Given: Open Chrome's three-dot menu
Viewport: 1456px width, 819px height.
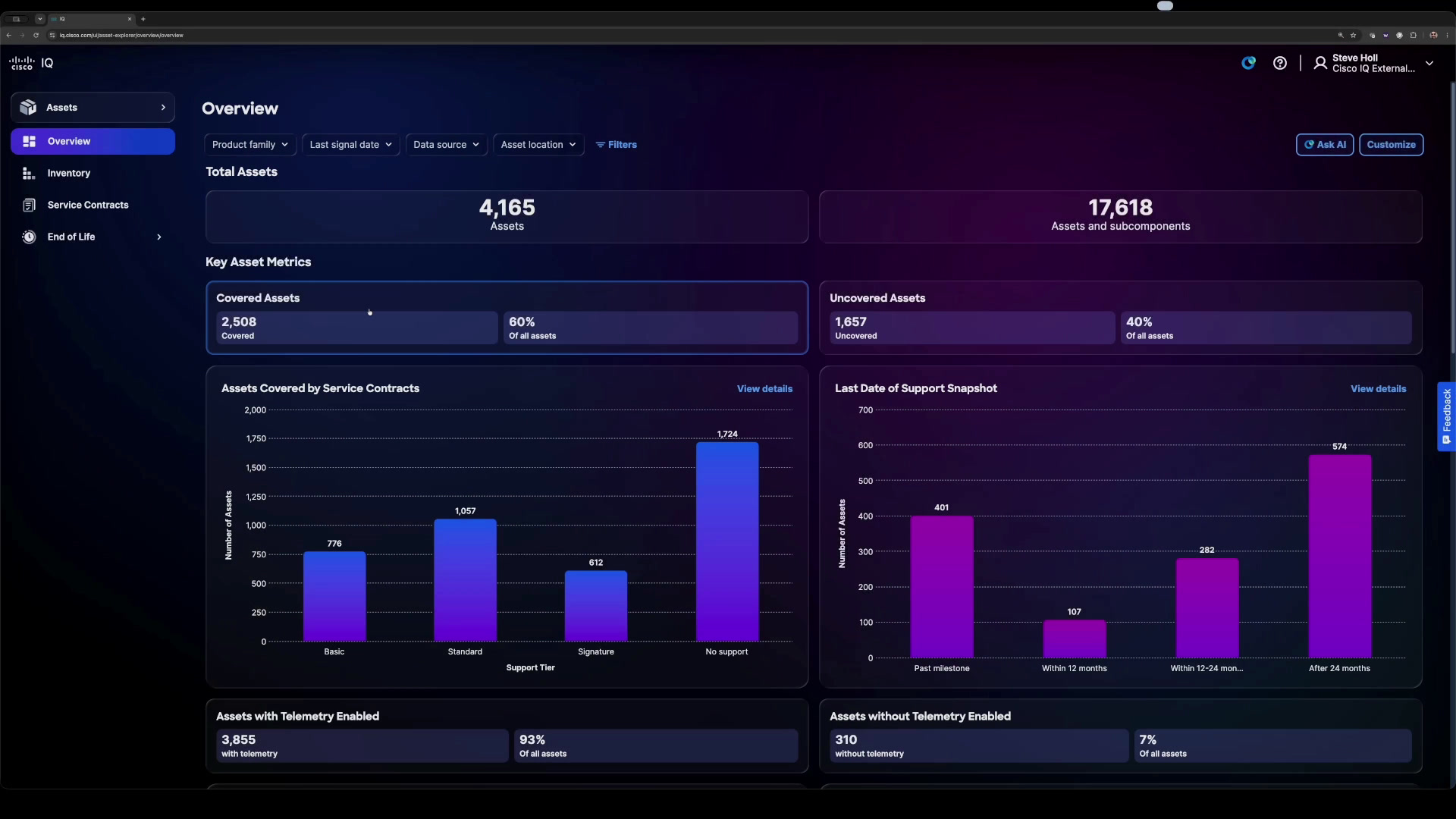Looking at the screenshot, I should click(x=1447, y=35).
